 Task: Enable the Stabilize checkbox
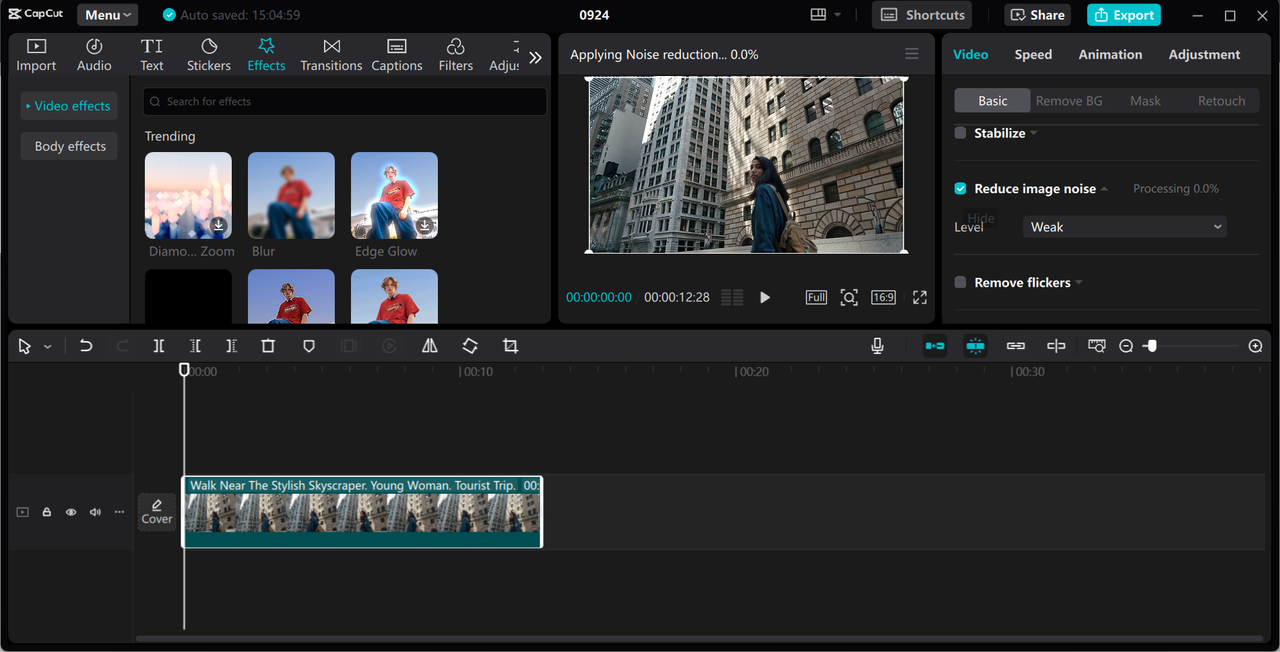coord(960,133)
